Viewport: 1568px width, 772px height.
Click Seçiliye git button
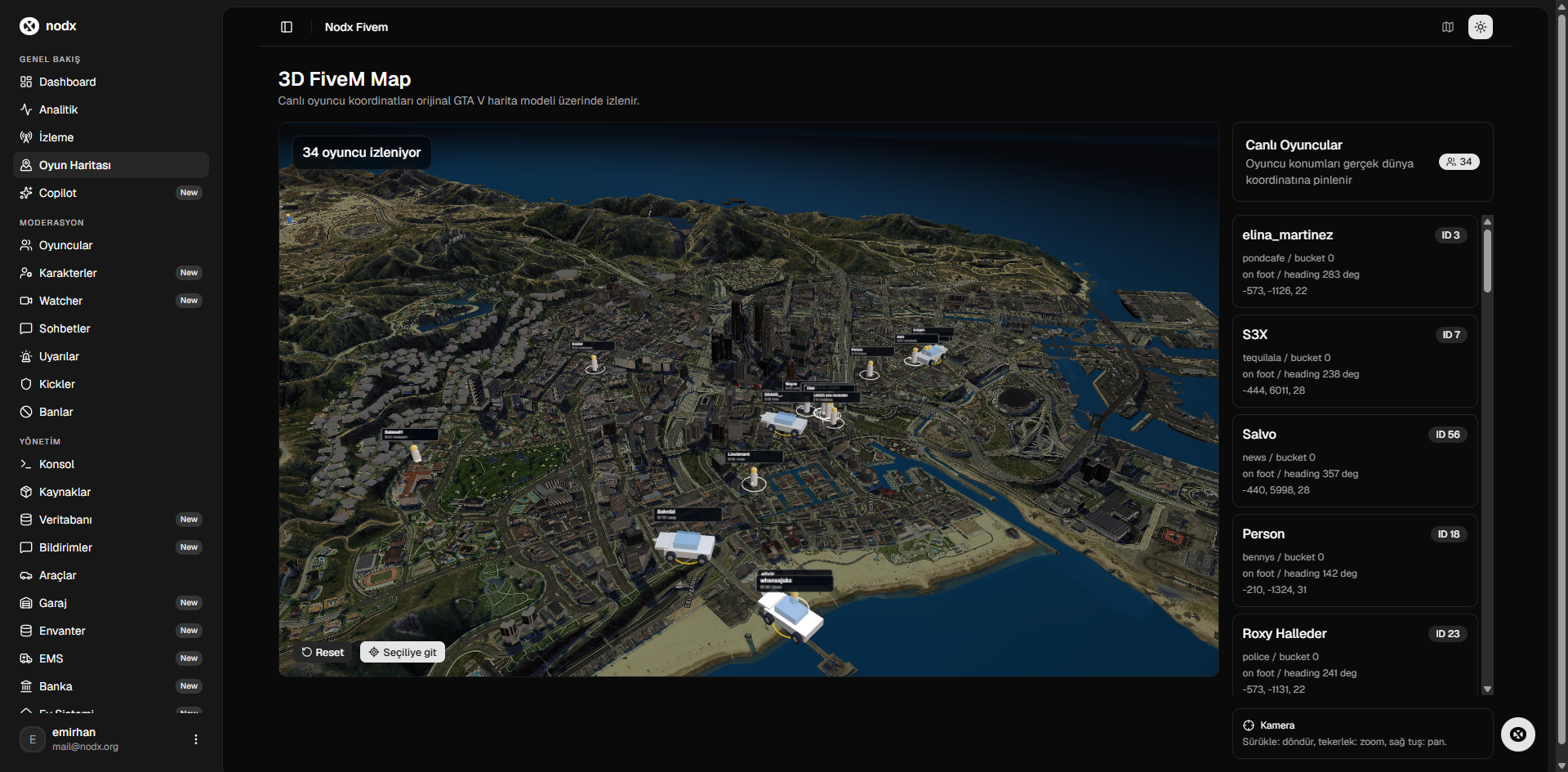pyautogui.click(x=403, y=652)
